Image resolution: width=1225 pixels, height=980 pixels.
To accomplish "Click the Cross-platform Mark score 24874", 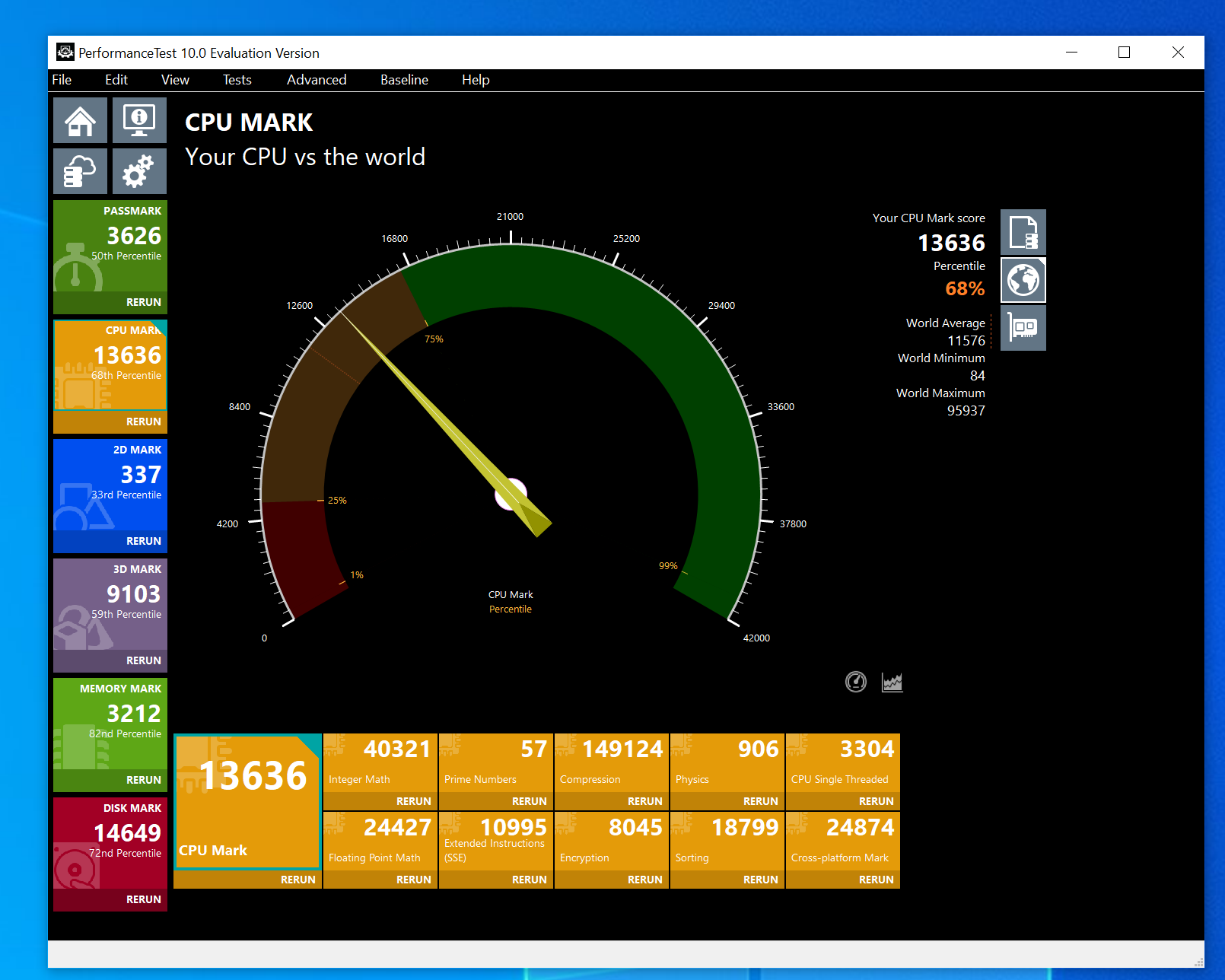I will [861, 827].
